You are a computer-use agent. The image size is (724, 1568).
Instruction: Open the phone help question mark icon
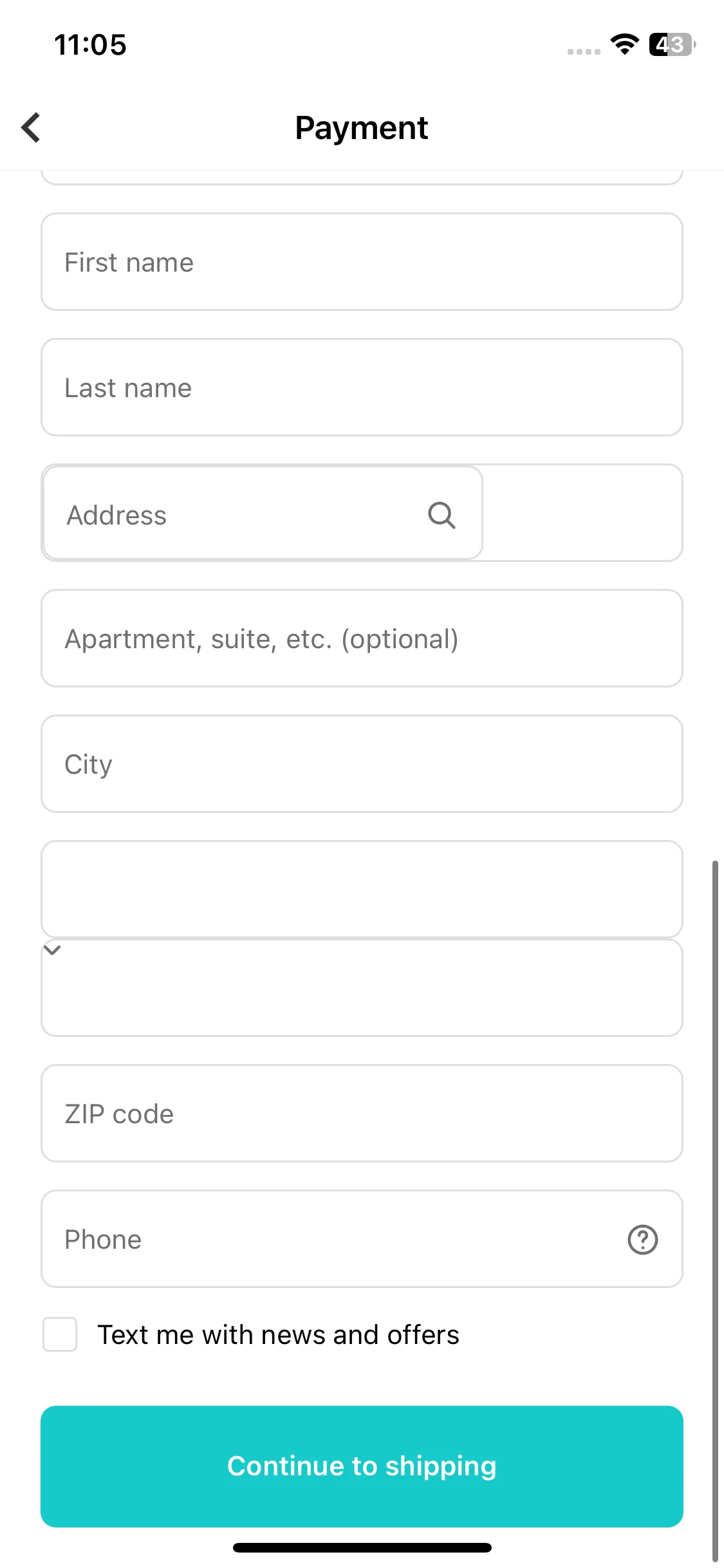point(642,1239)
